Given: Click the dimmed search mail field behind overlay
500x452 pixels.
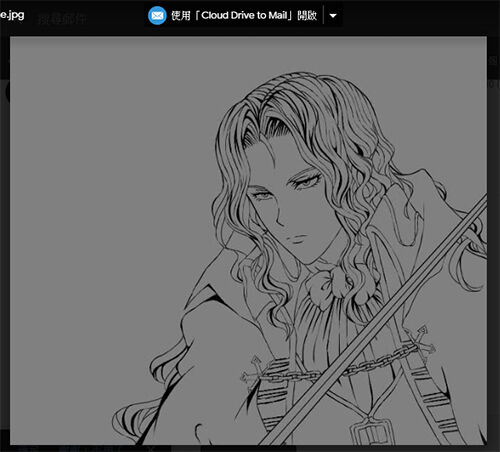Looking at the screenshot, I should (x=62, y=19).
